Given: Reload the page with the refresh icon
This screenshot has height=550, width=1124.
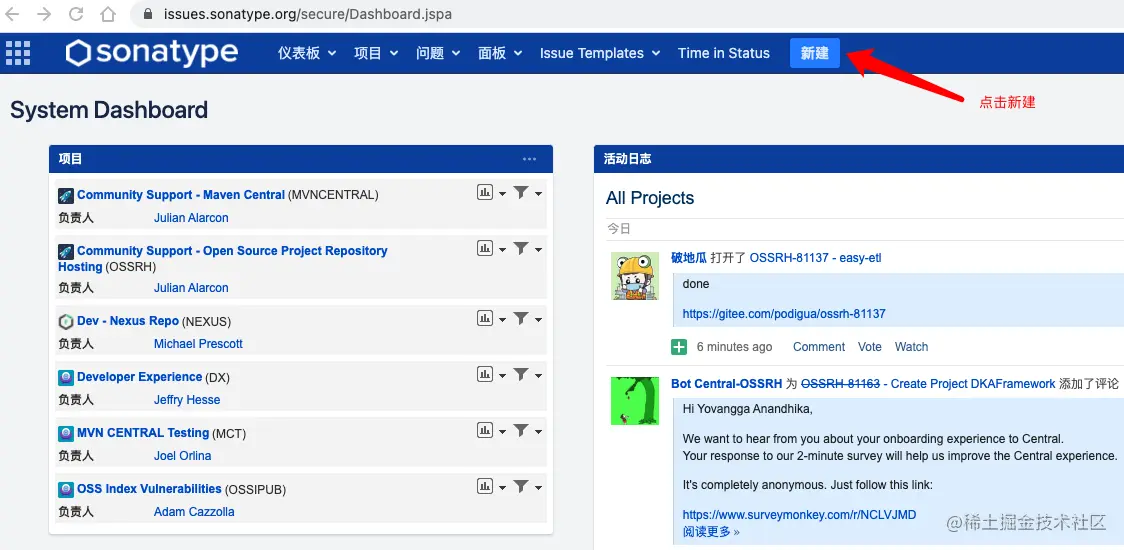Looking at the screenshot, I should click(x=76, y=14).
